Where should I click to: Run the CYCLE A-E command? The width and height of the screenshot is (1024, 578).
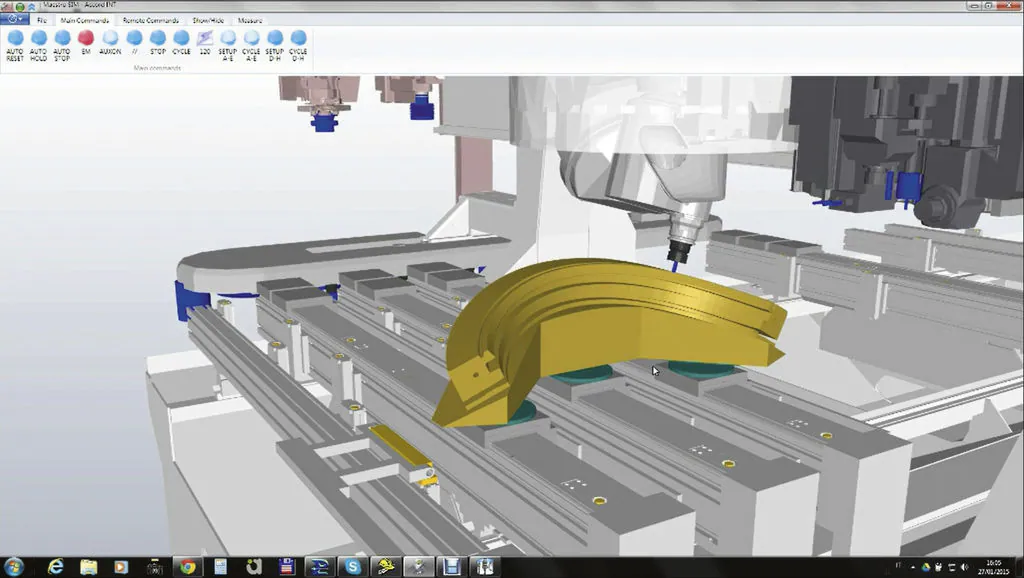(x=251, y=38)
